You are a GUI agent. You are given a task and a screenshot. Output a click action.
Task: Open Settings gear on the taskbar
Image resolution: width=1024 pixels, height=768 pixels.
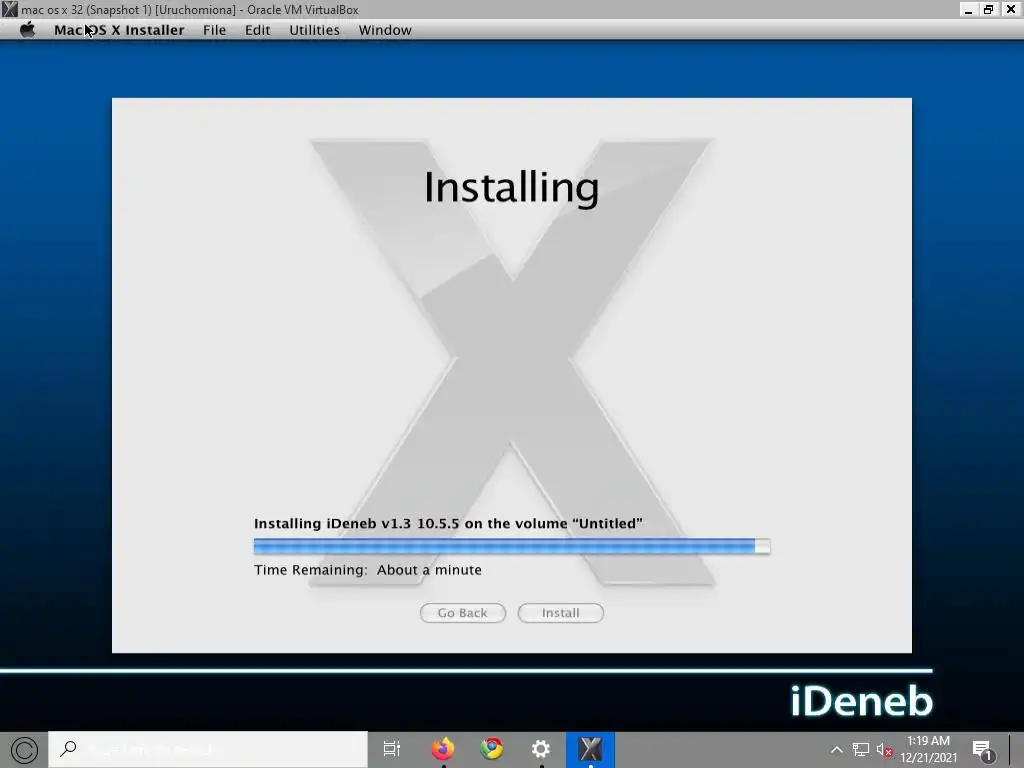pyautogui.click(x=541, y=749)
